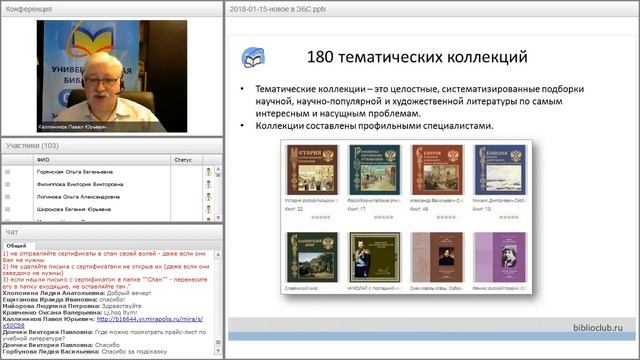Click the biblioclub.ru footer text
The width and height of the screenshot is (640, 360).
598,327
